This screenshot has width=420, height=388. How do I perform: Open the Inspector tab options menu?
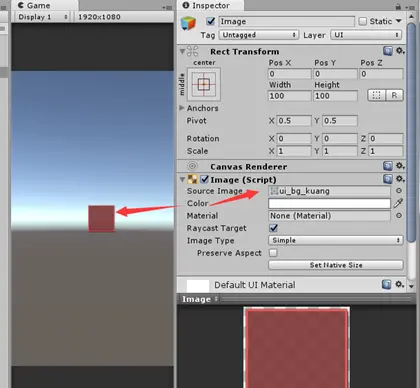(410, 7)
